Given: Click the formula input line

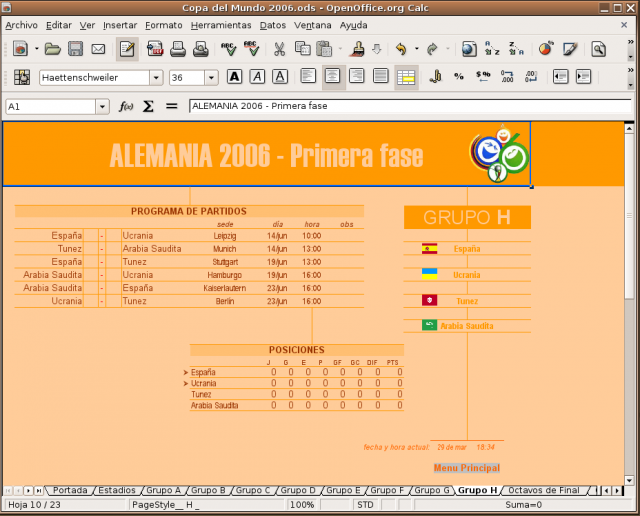Looking at the screenshot, I should (410, 106).
